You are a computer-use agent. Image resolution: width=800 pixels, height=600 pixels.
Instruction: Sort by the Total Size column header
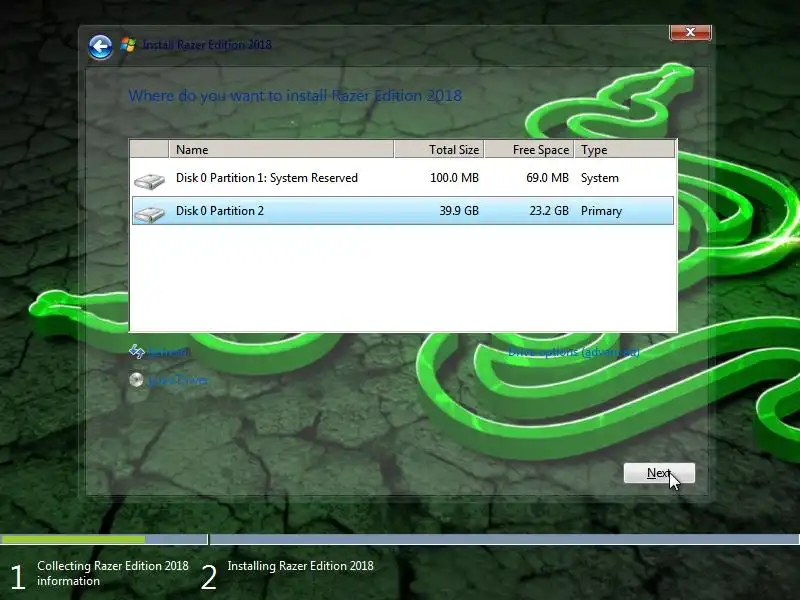[439, 149]
